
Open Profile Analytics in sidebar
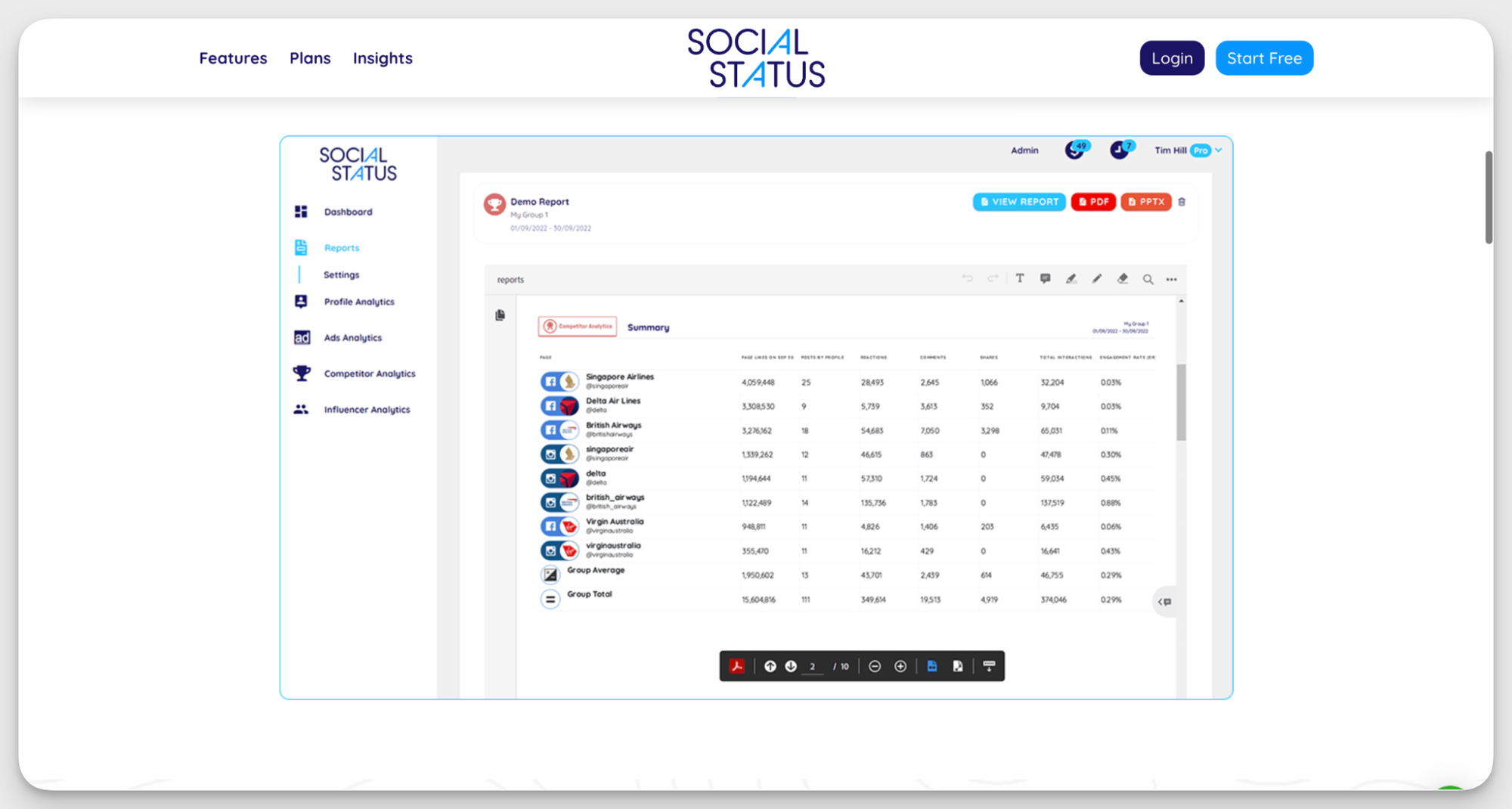click(359, 302)
